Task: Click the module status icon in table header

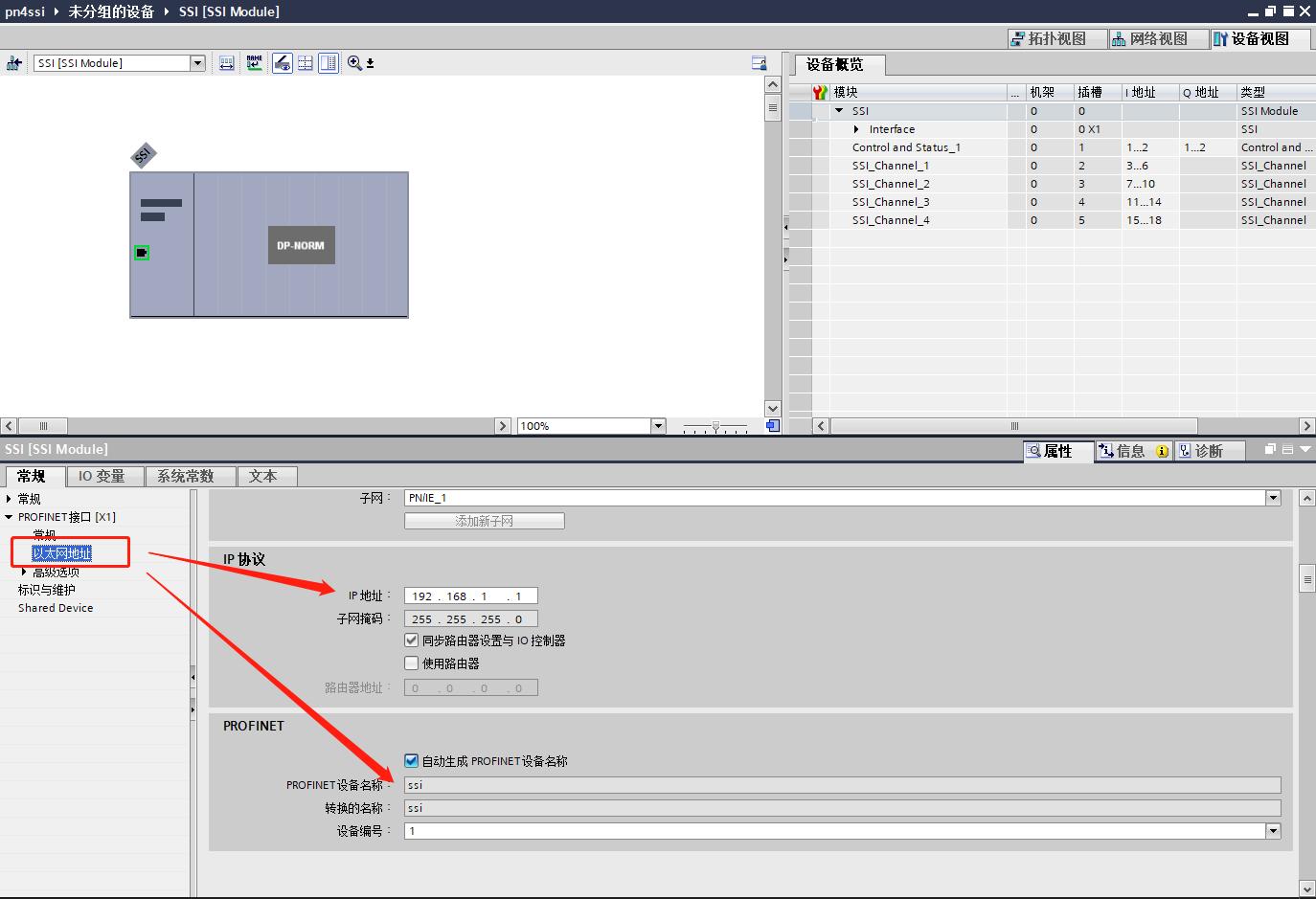Action: point(820,92)
